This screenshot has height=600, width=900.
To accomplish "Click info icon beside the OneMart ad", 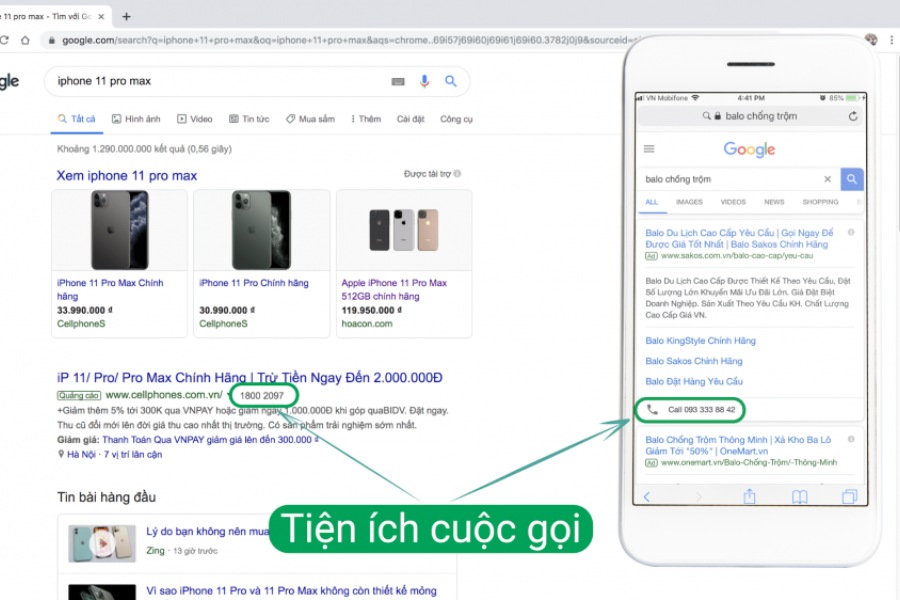I will coord(851,439).
